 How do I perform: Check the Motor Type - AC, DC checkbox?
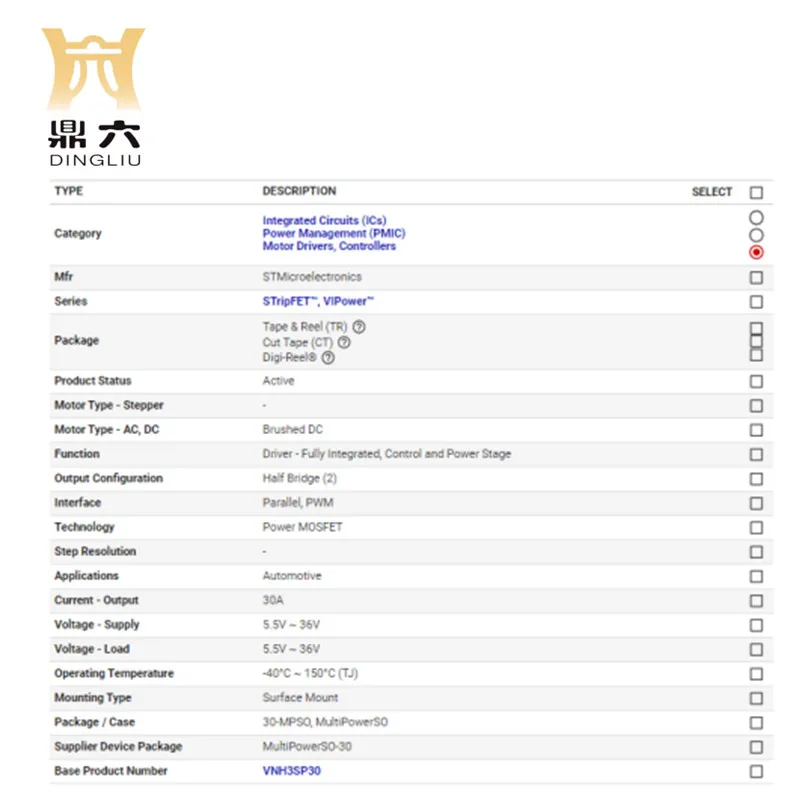click(756, 430)
